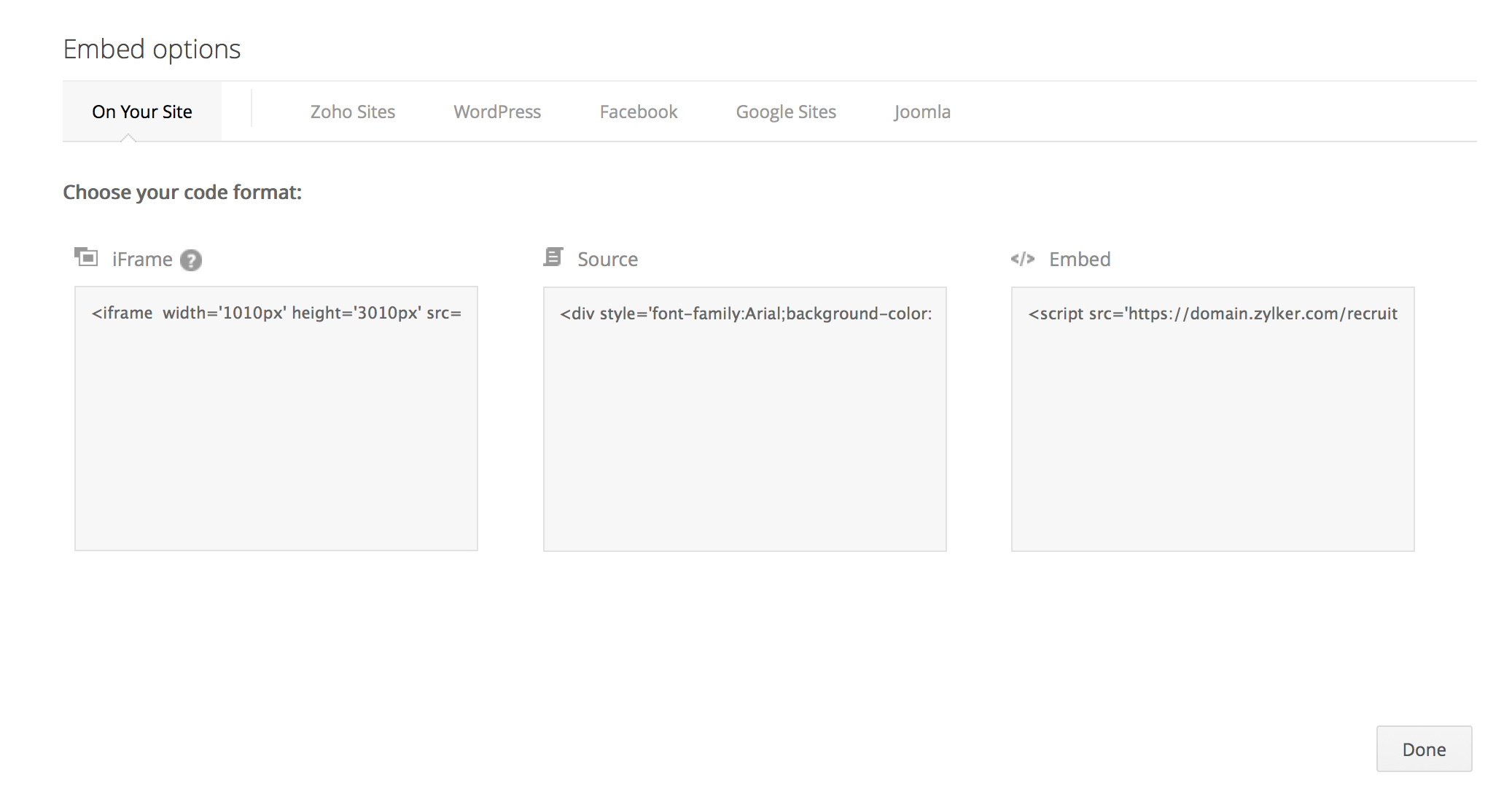The height and width of the screenshot is (802, 1512).
Task: Click the iFrame window icon
Action: (86, 257)
